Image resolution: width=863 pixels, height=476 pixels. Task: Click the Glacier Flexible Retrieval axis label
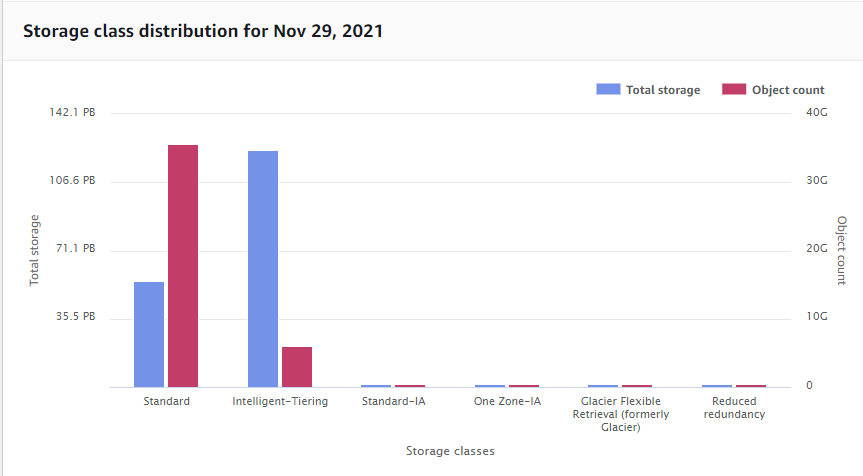click(620, 414)
